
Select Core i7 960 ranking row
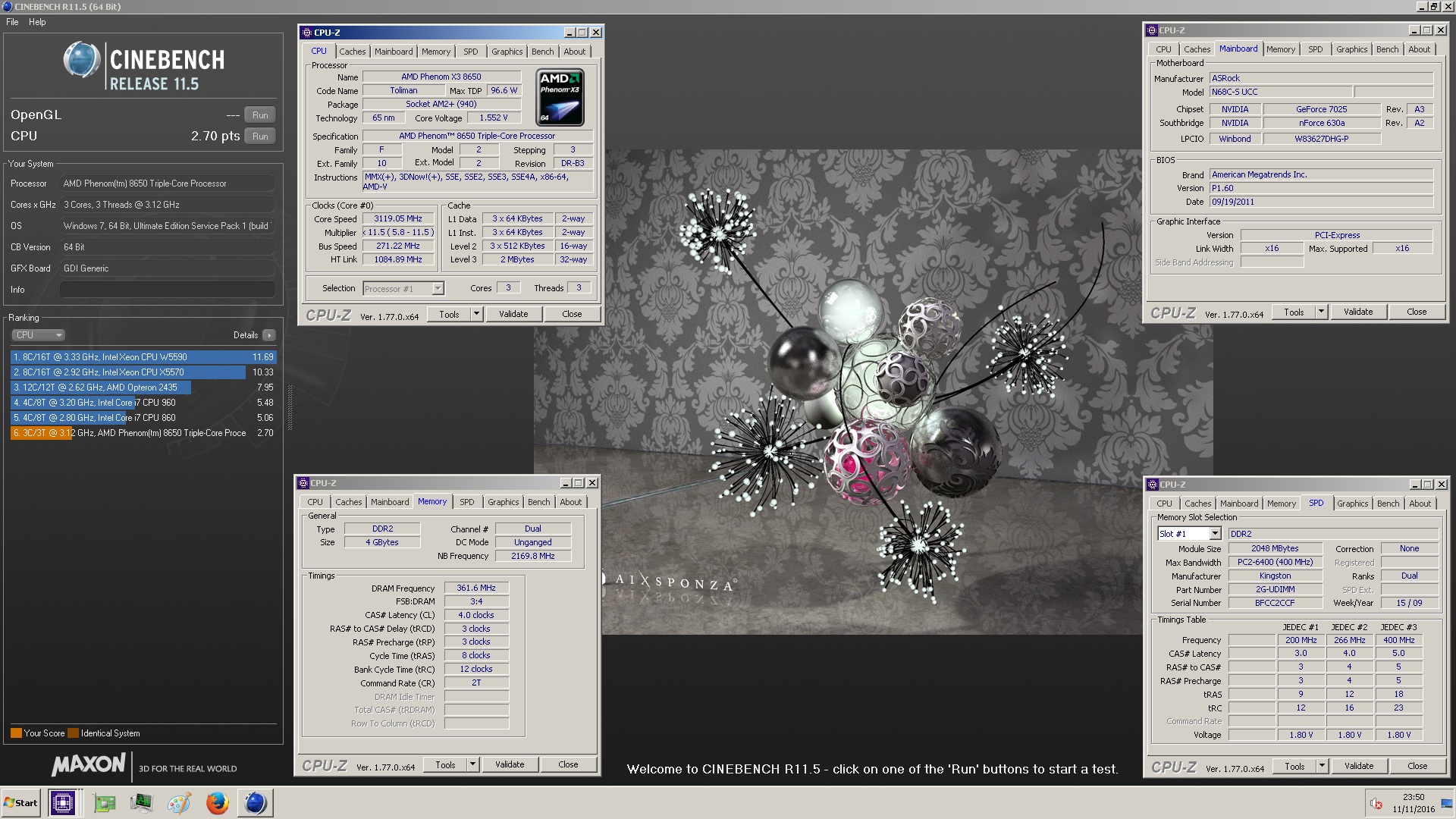pyautogui.click(x=143, y=403)
